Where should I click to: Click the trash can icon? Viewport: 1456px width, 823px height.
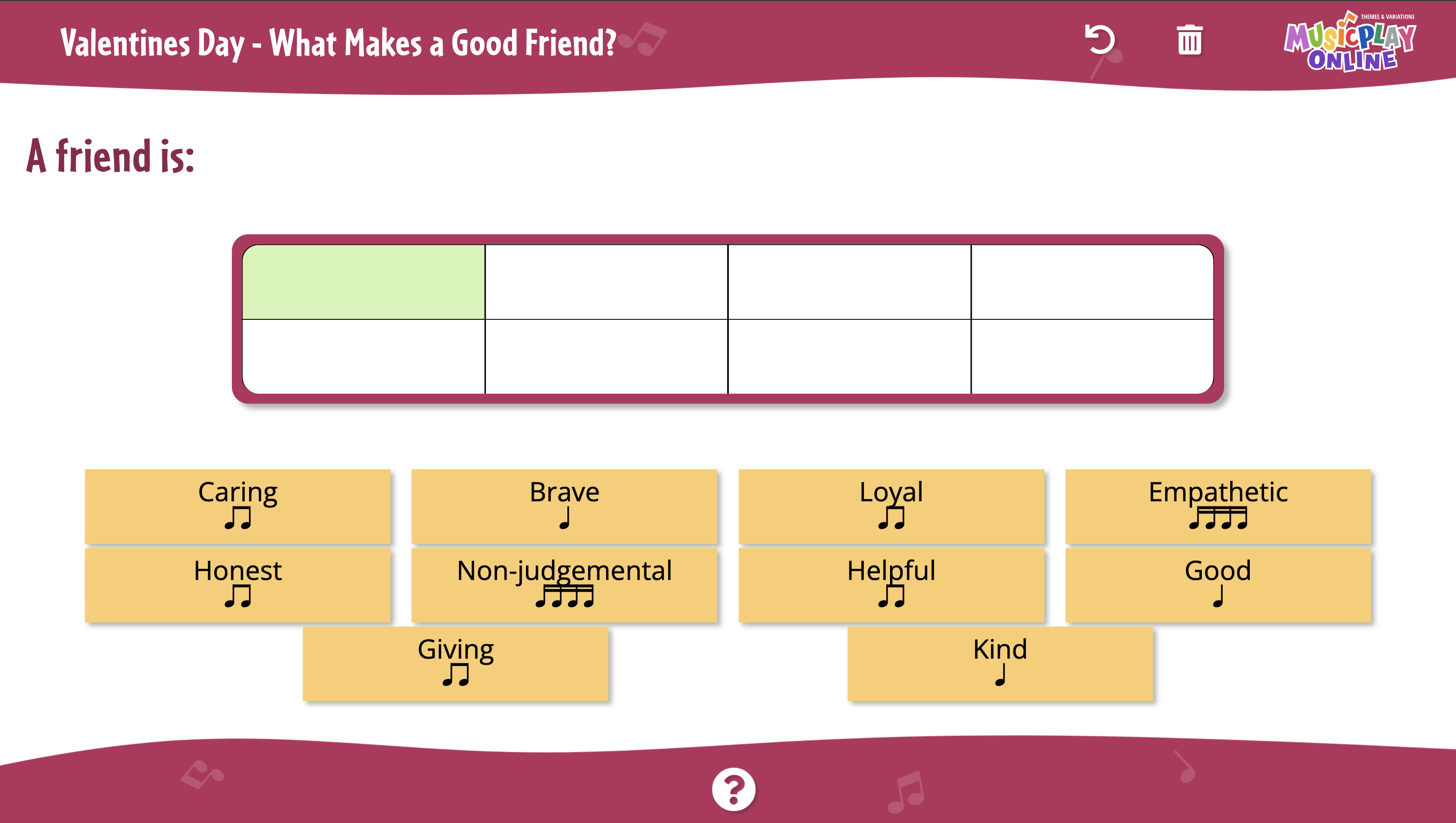tap(1189, 40)
